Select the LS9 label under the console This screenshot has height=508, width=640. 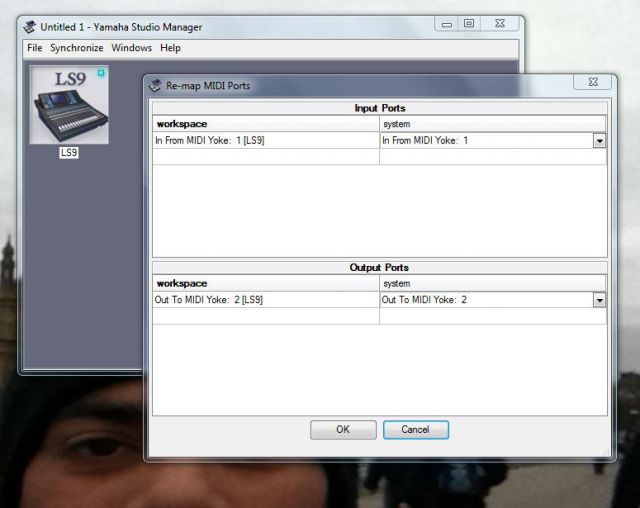point(69,153)
